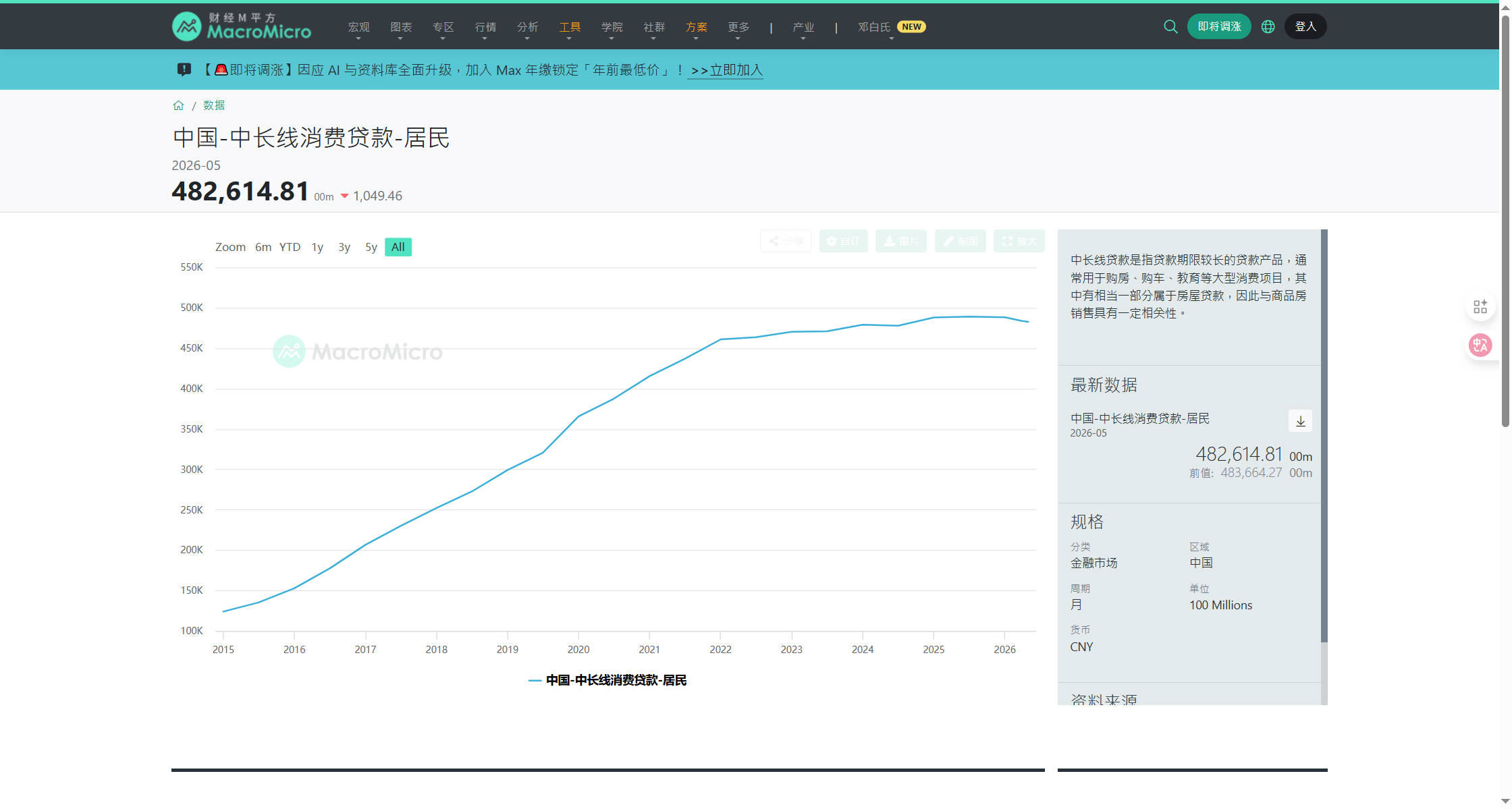Open the 产业 menu
Viewport: 1512px width, 809px height.
803,27
